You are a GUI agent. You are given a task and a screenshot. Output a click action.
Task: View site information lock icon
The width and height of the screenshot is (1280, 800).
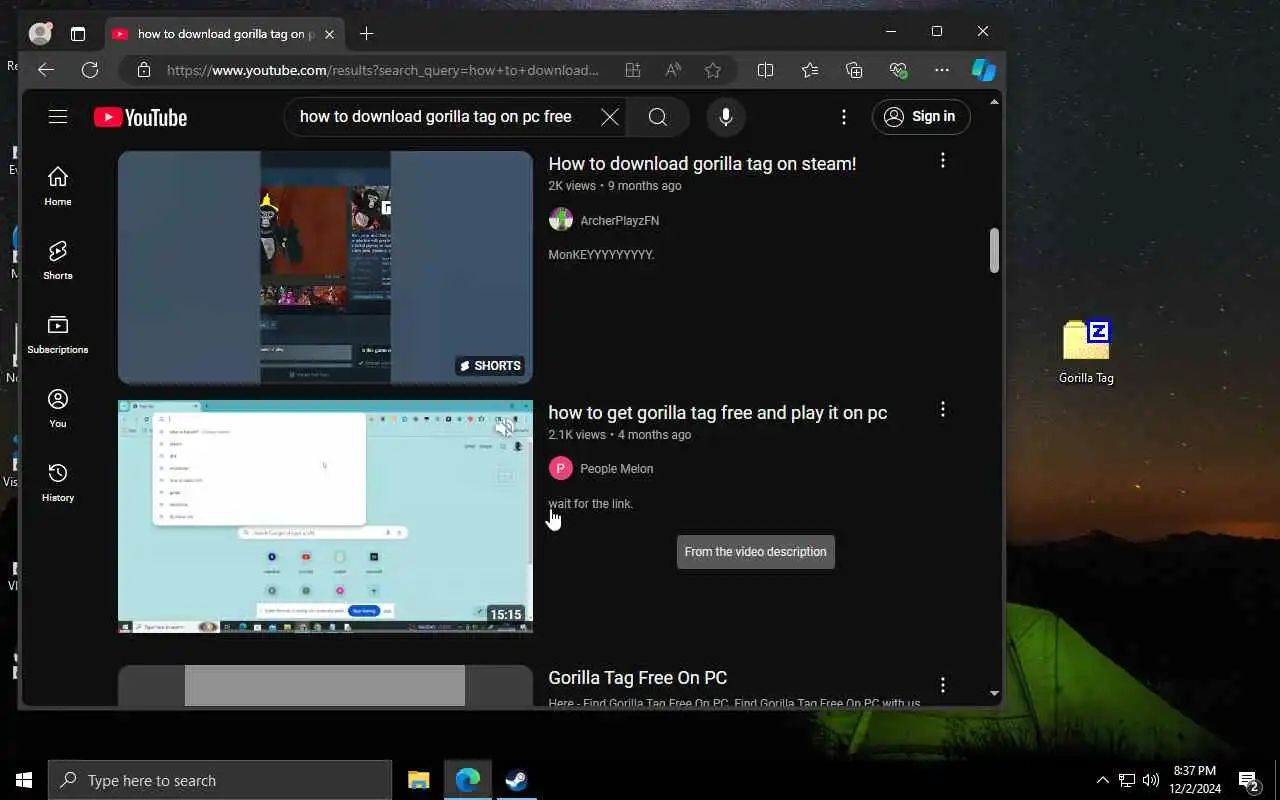[x=144, y=70]
